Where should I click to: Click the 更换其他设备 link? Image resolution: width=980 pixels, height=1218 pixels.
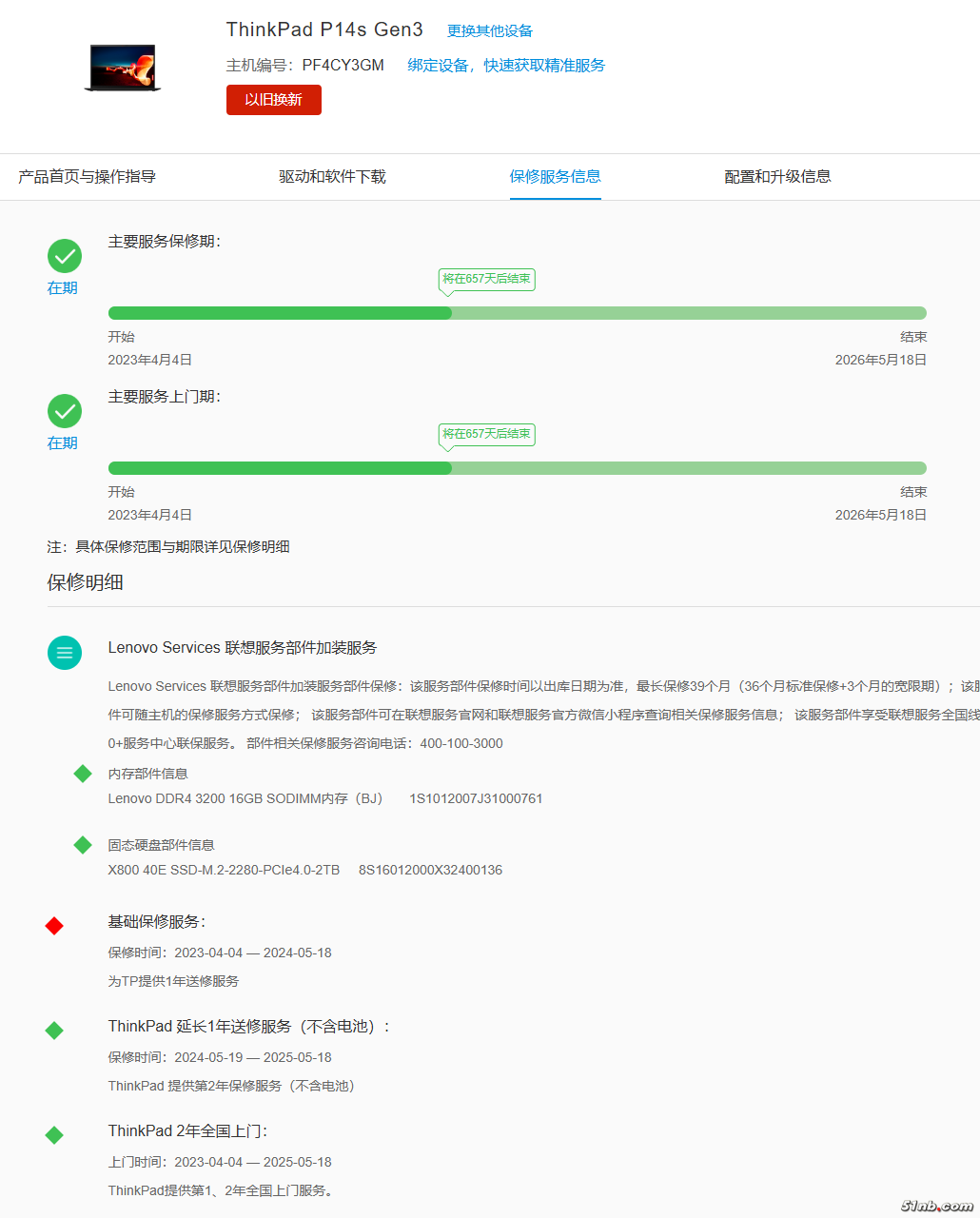tap(490, 31)
